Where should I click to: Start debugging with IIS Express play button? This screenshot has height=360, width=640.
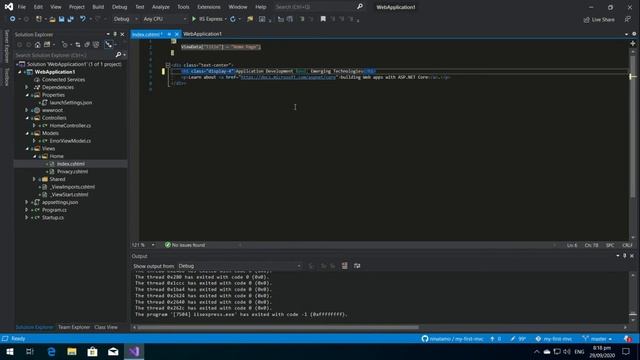(194, 19)
